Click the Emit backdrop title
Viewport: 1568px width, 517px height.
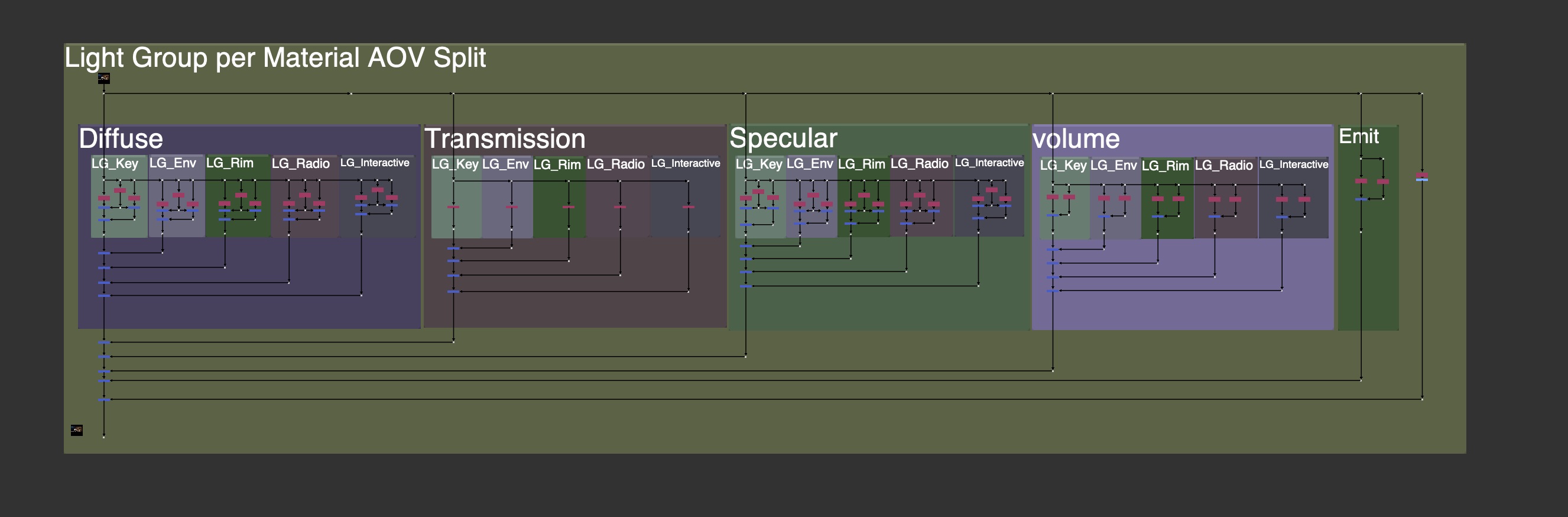[1358, 137]
